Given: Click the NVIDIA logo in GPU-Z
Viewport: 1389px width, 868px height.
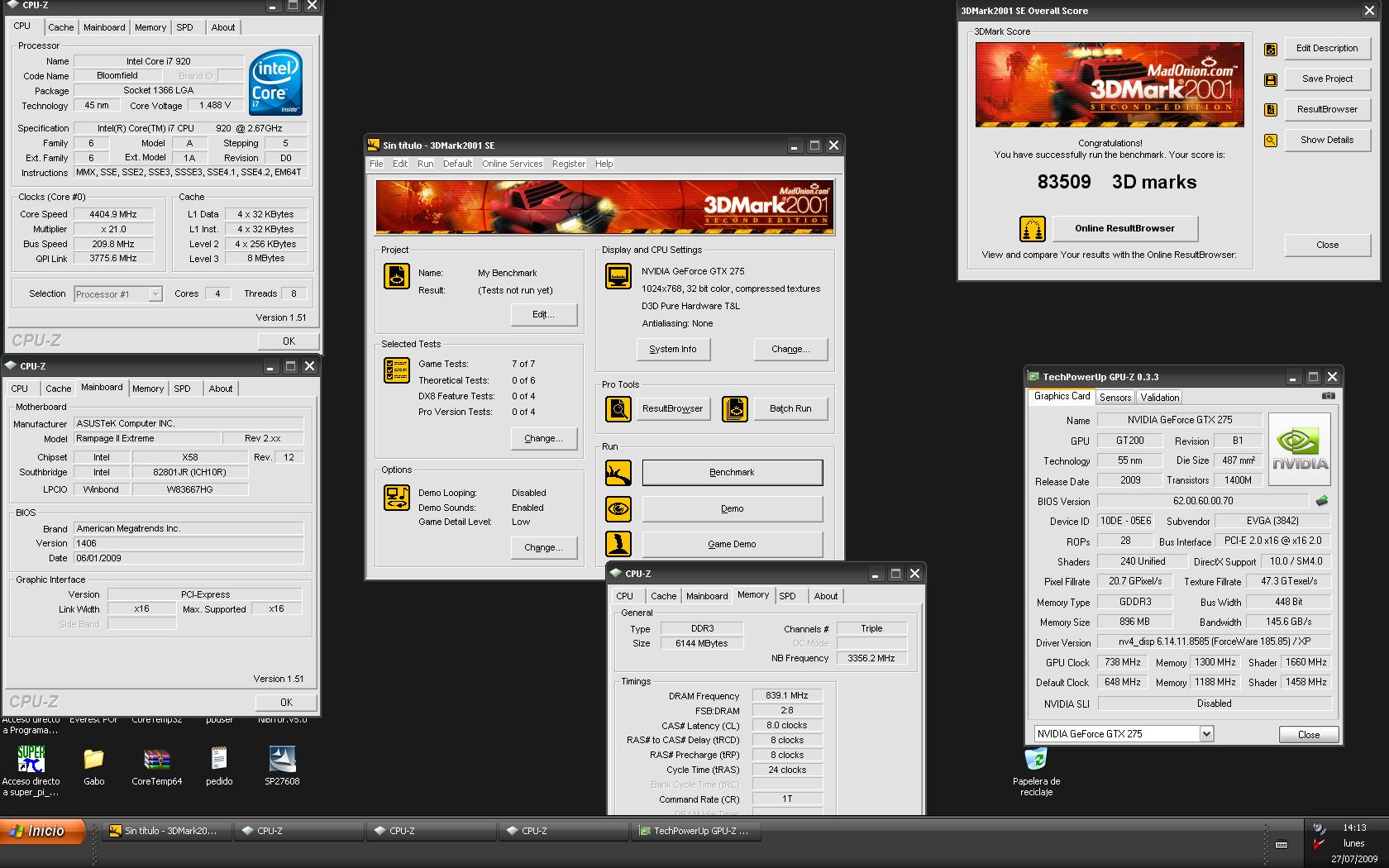Looking at the screenshot, I should [x=1300, y=449].
